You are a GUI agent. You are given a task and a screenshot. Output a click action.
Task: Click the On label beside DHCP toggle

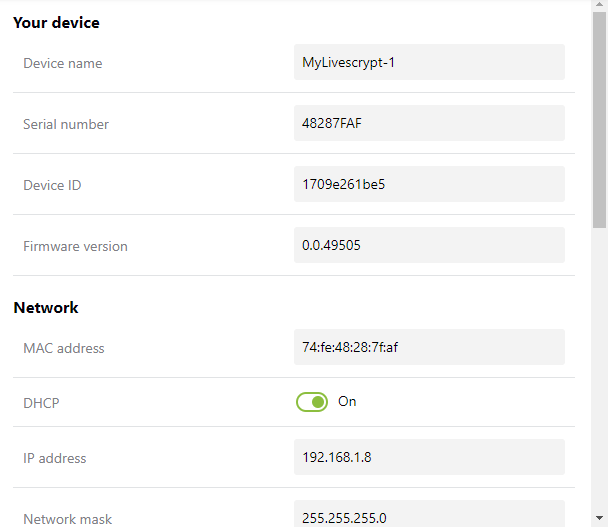click(x=347, y=402)
